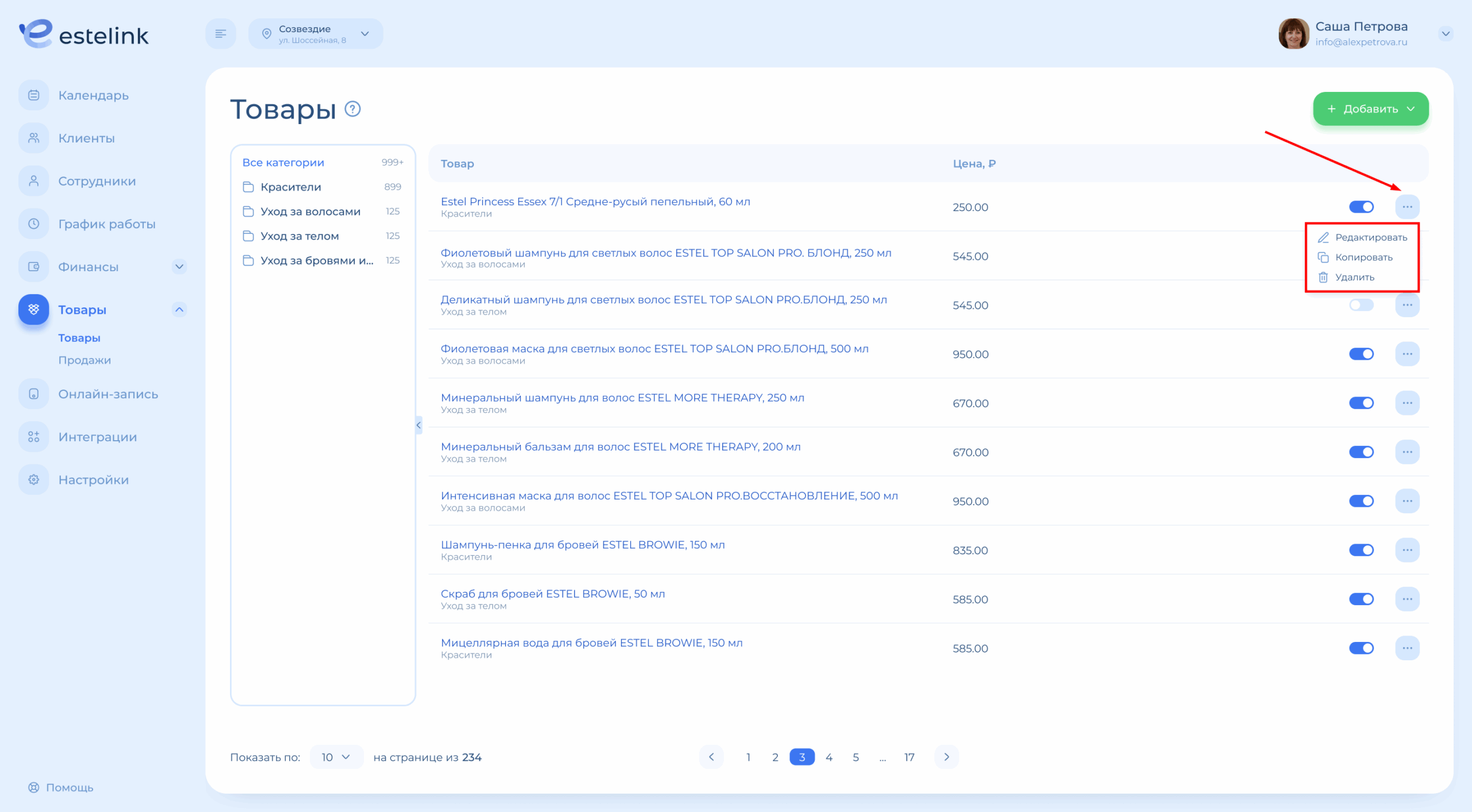This screenshot has height=812, width=1472.
Task: Choose Копировать in context menu
Action: point(1355,257)
